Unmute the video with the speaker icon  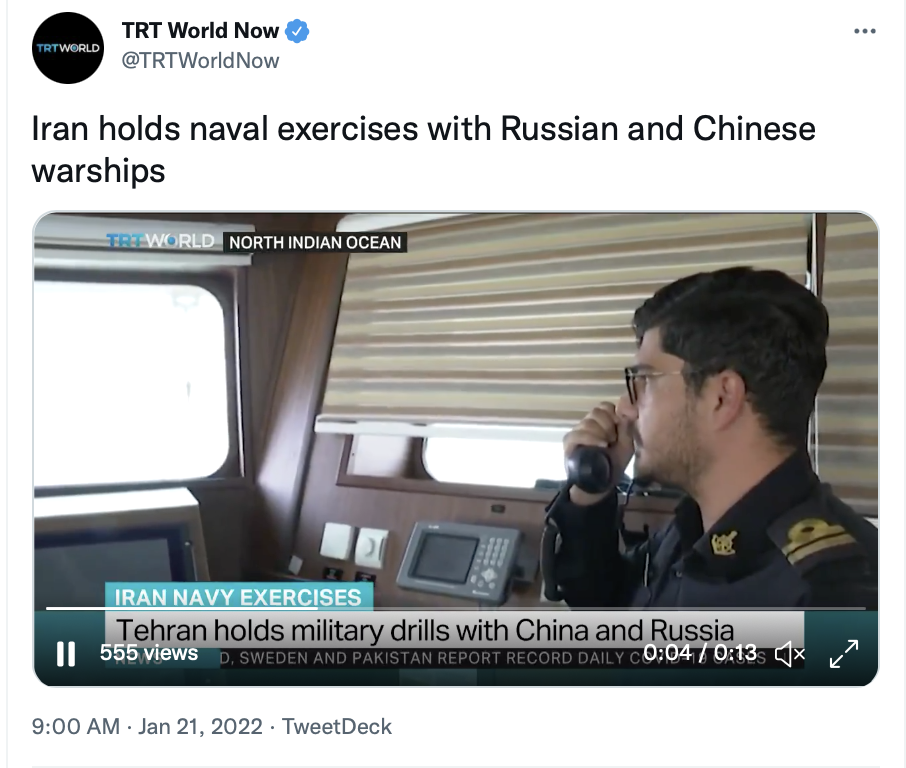coord(789,654)
